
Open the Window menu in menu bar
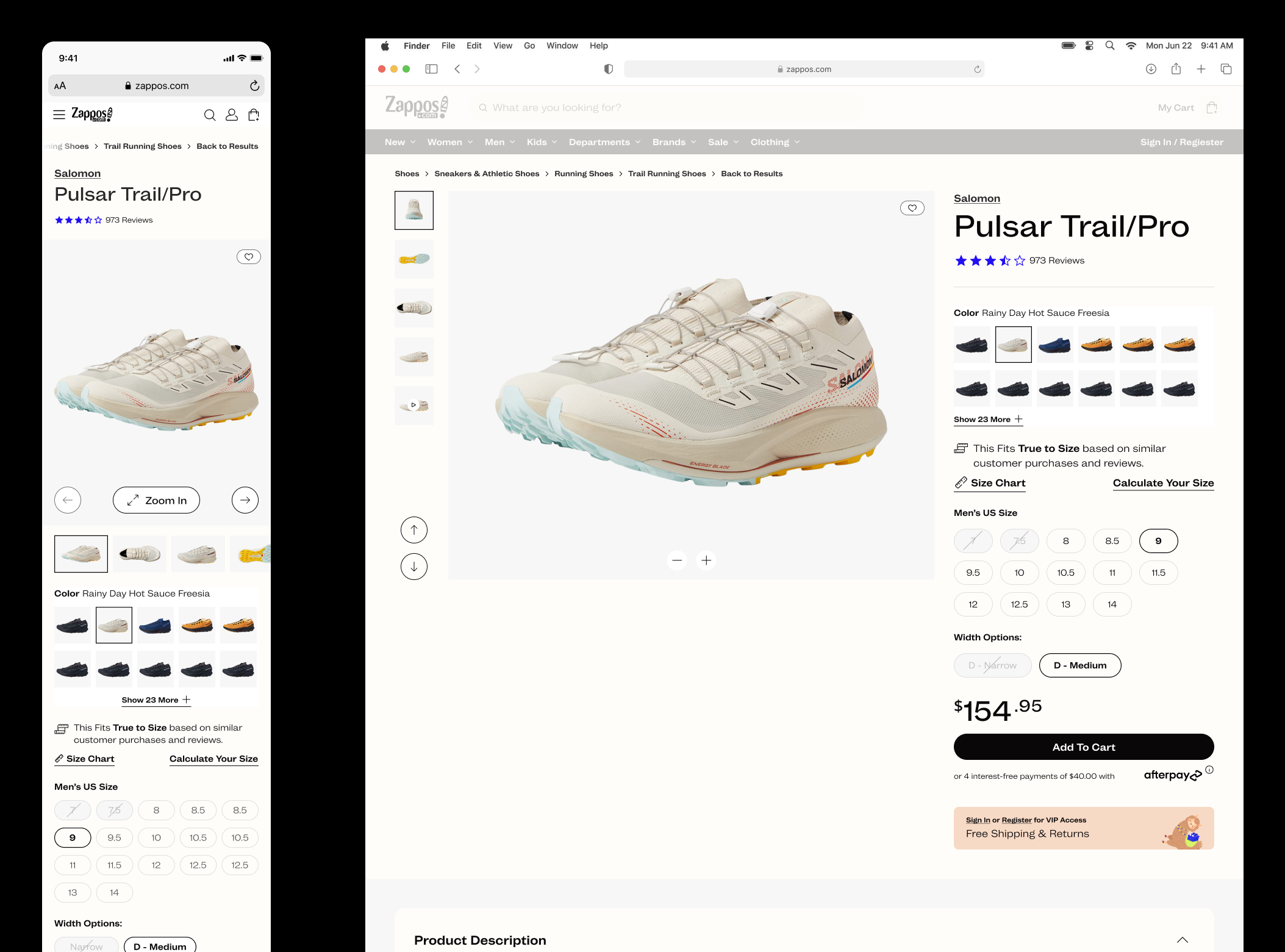click(x=562, y=46)
